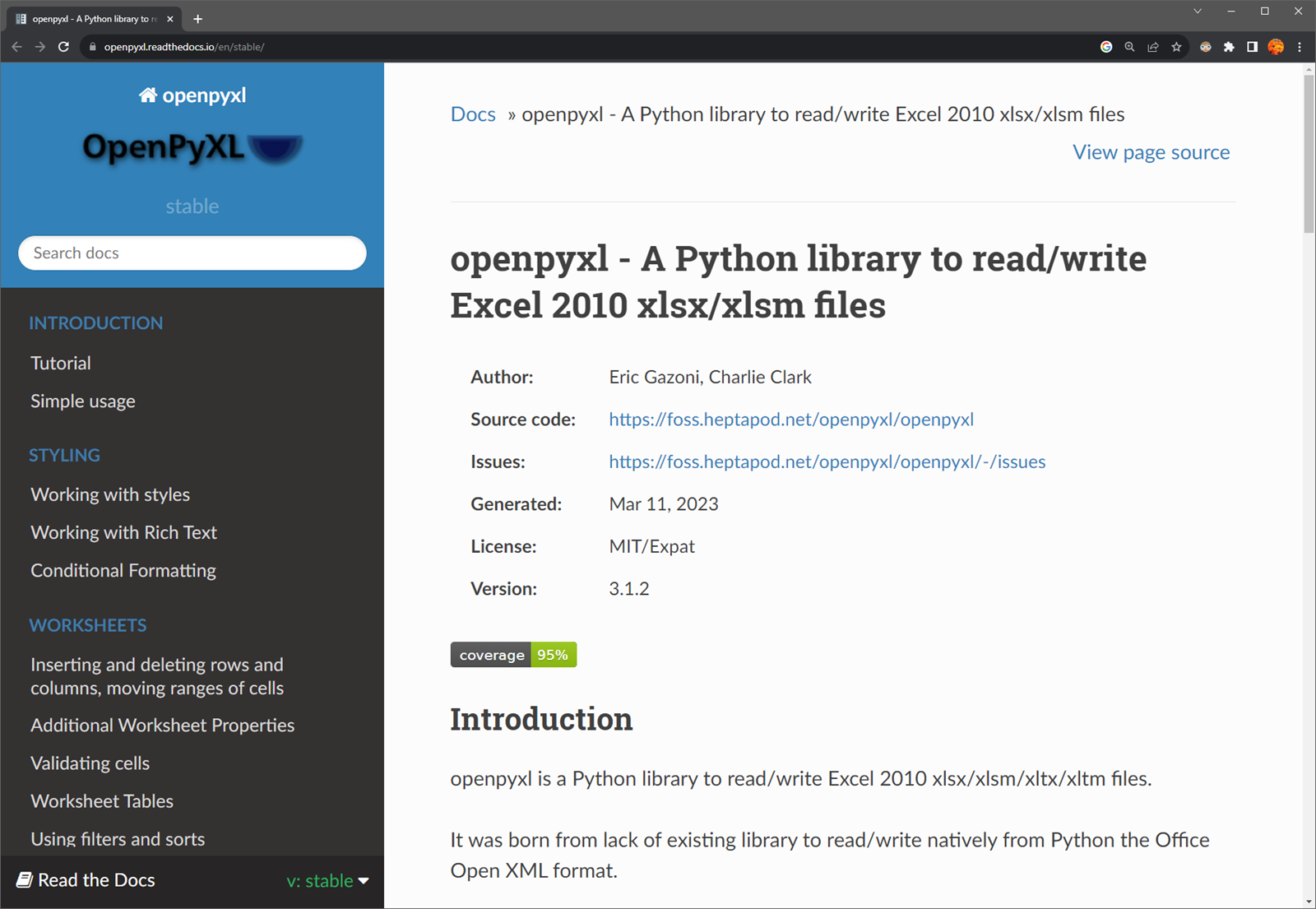Select the openpyxl browser tab
Image resolution: width=1316 pixels, height=909 pixels.
tap(95, 18)
